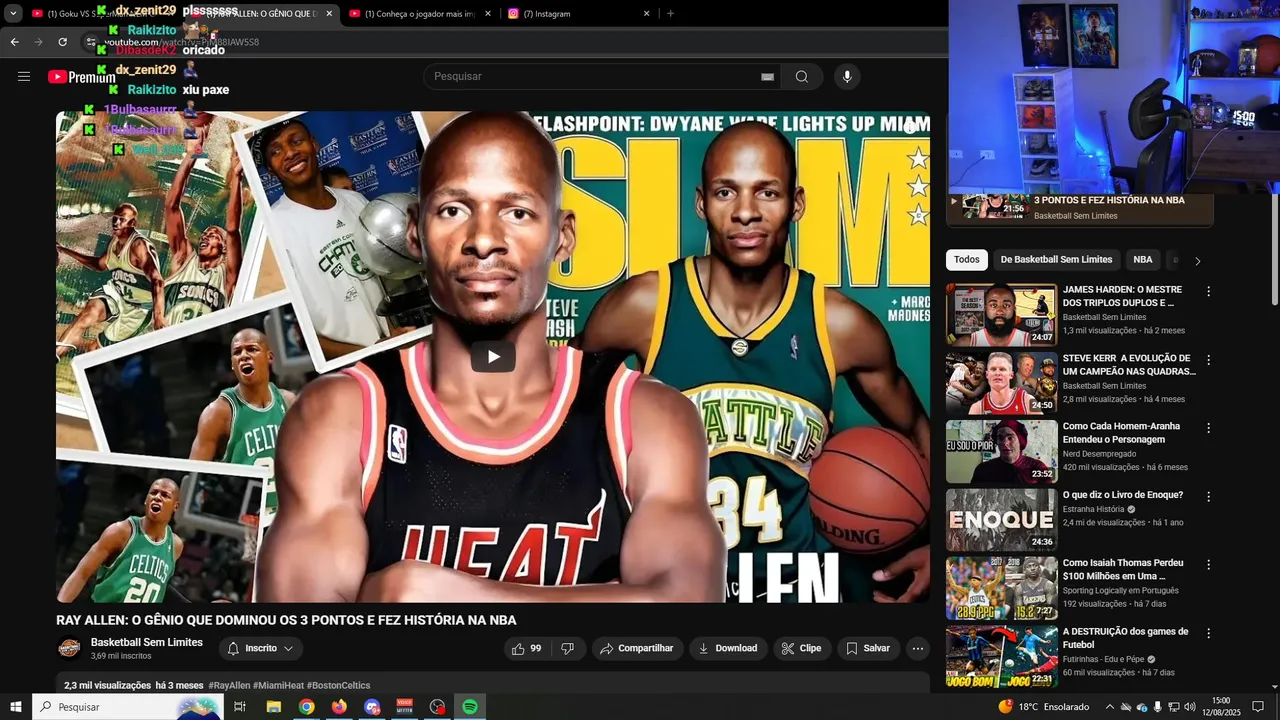Click the #MiamiHeat hashtag
This screenshot has width=1280, height=720.
(278, 685)
